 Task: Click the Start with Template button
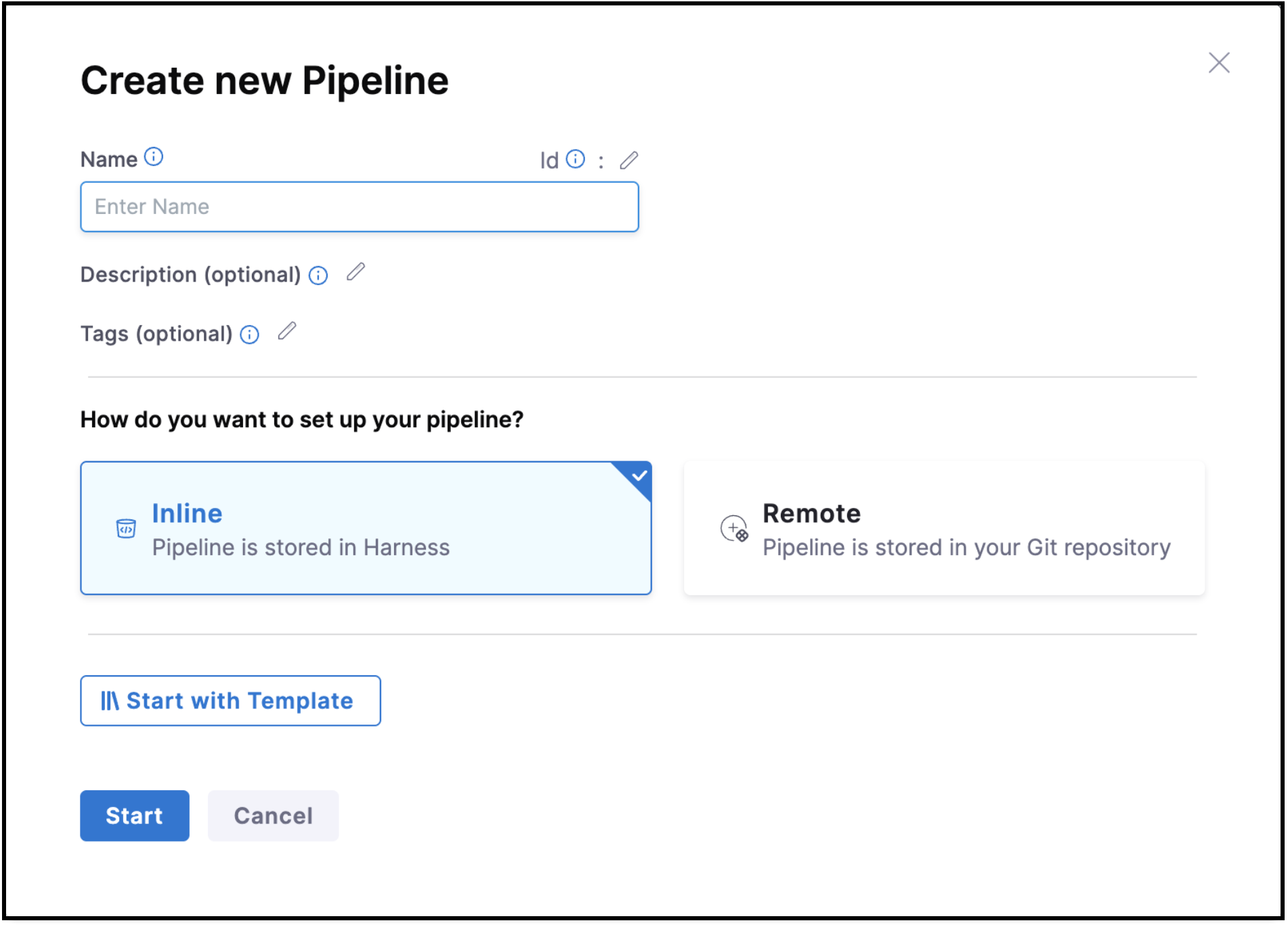pyautogui.click(x=230, y=701)
